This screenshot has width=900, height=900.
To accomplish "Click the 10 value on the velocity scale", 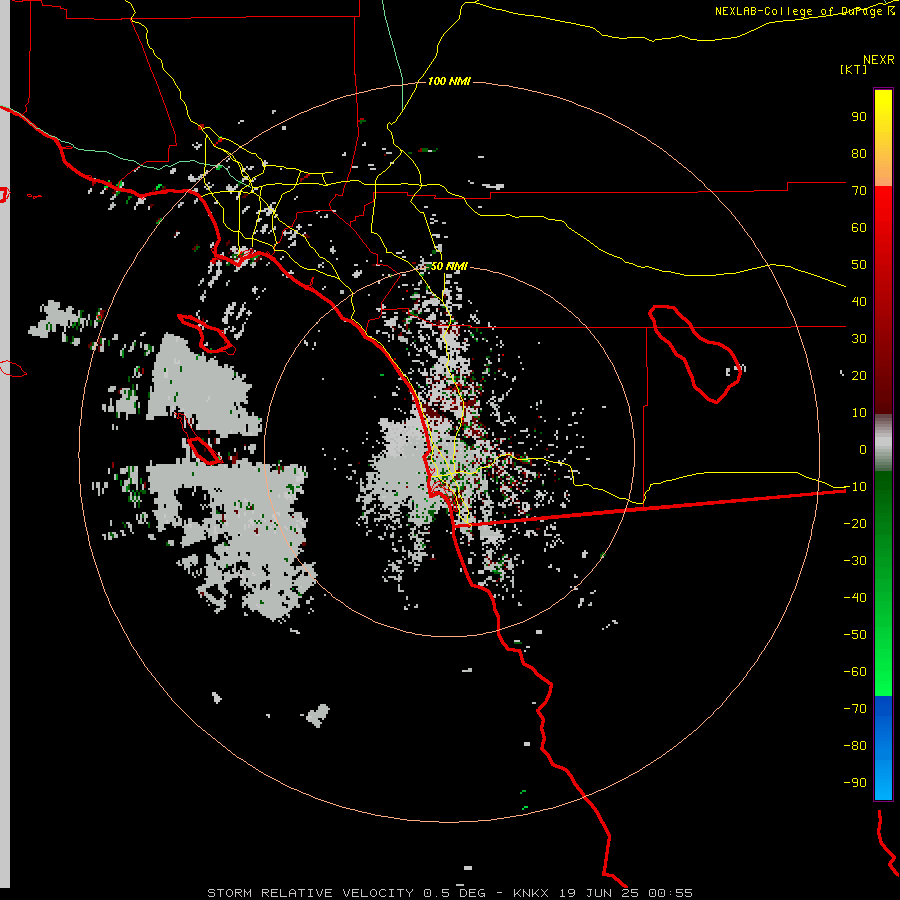I will click(x=859, y=413).
